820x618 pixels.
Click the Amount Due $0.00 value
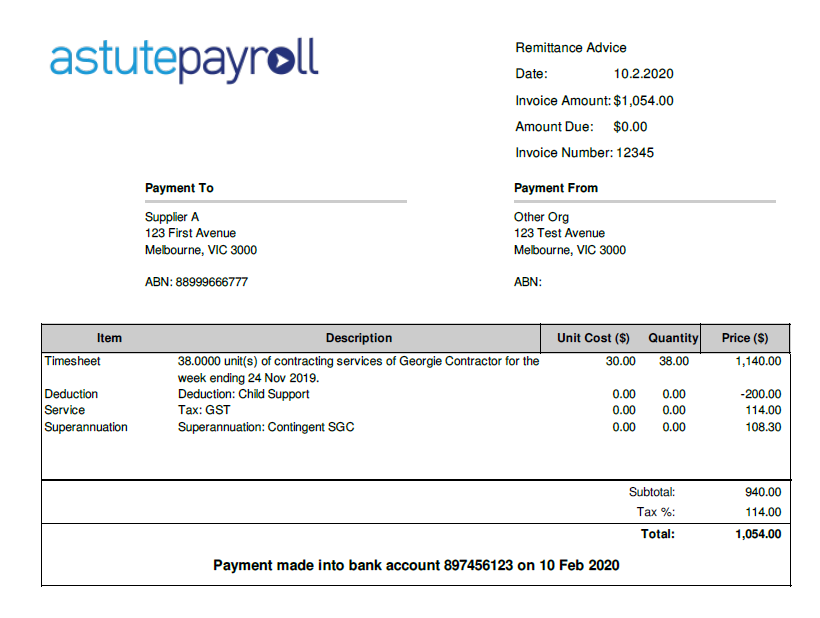(x=630, y=127)
